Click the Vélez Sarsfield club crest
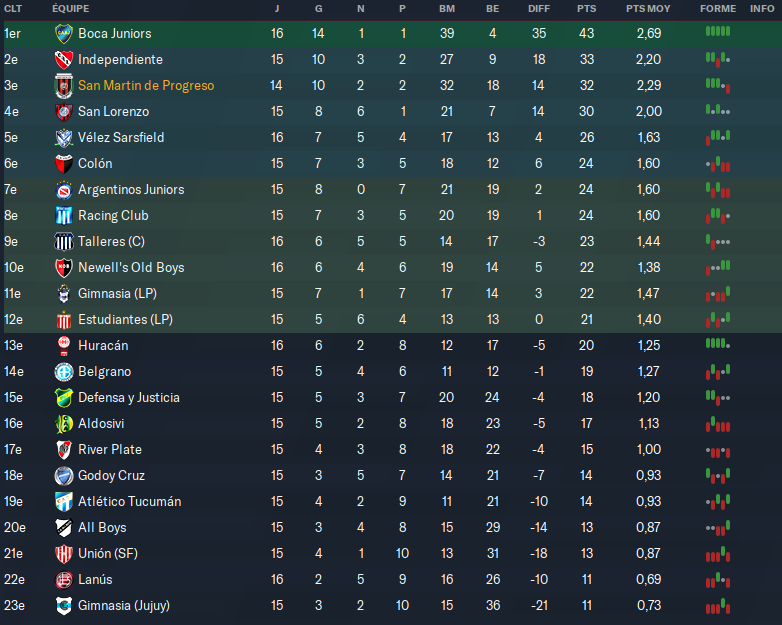Viewport: 782px width, 625px height. click(x=64, y=137)
